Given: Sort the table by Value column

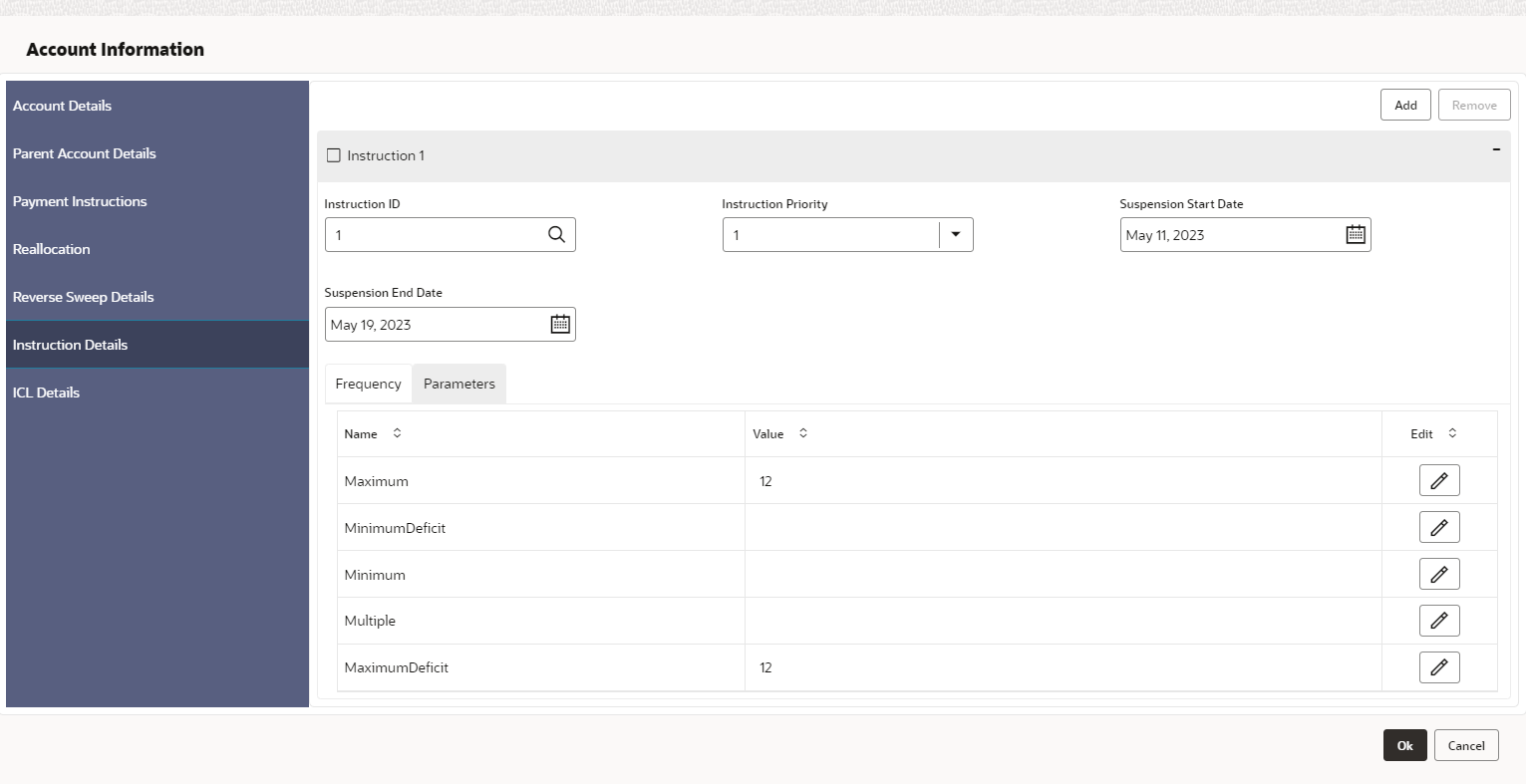Looking at the screenshot, I should click(803, 433).
